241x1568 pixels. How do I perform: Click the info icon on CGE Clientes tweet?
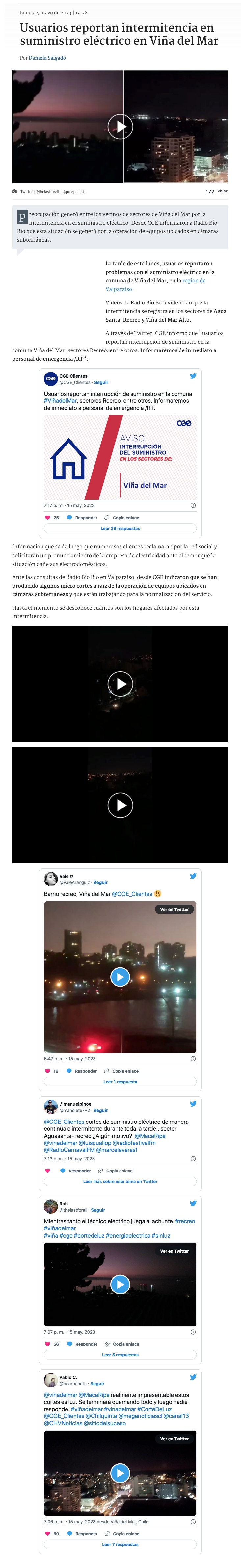(x=193, y=505)
